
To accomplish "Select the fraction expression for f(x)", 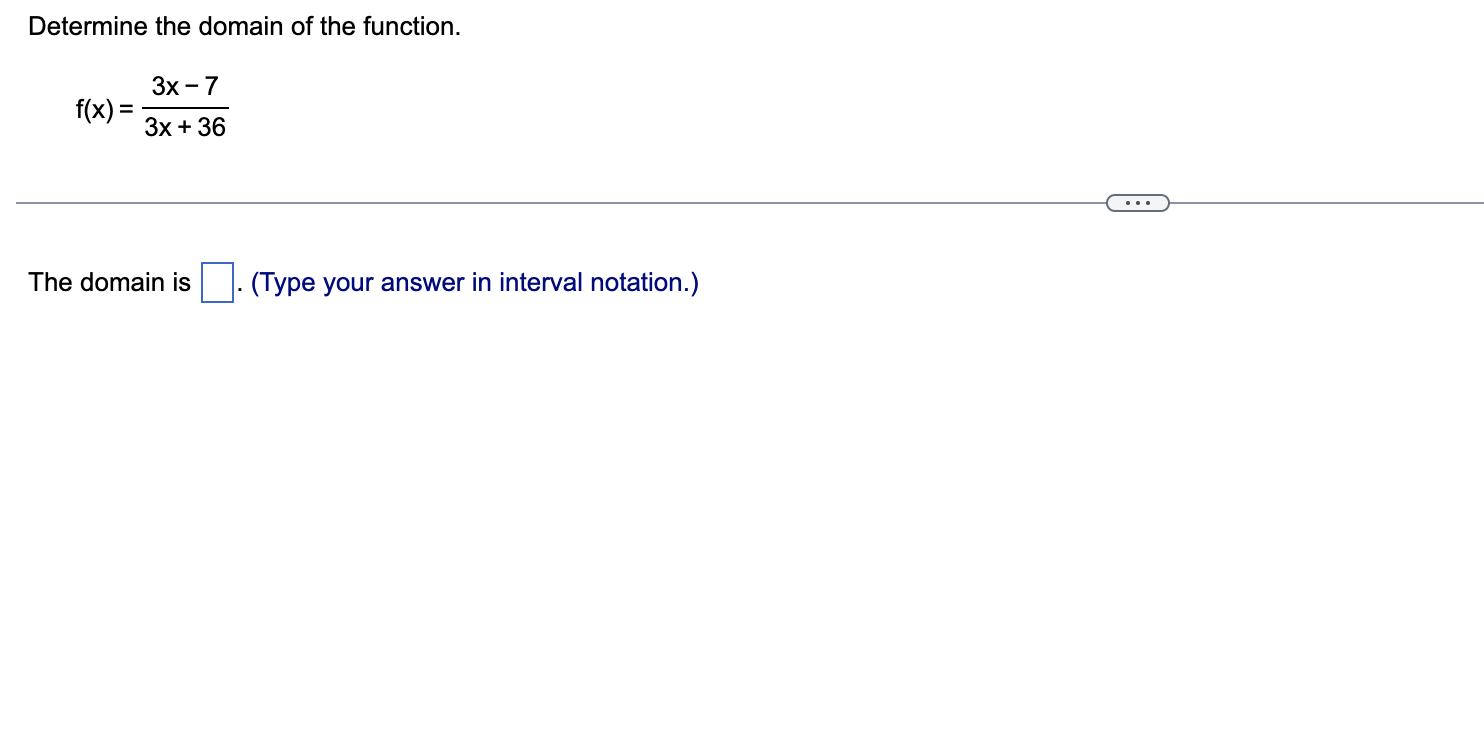I will click(x=185, y=105).
